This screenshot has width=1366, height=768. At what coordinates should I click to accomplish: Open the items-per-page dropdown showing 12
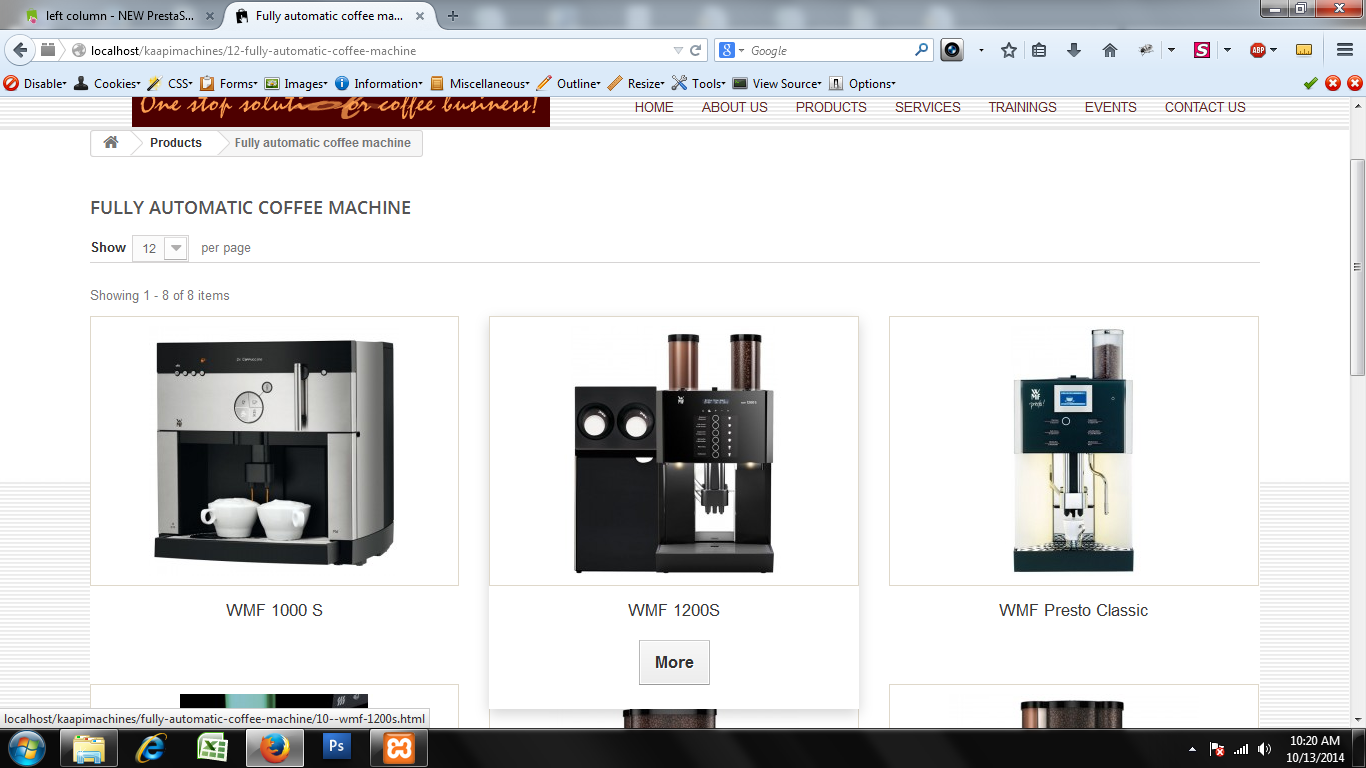click(160, 248)
